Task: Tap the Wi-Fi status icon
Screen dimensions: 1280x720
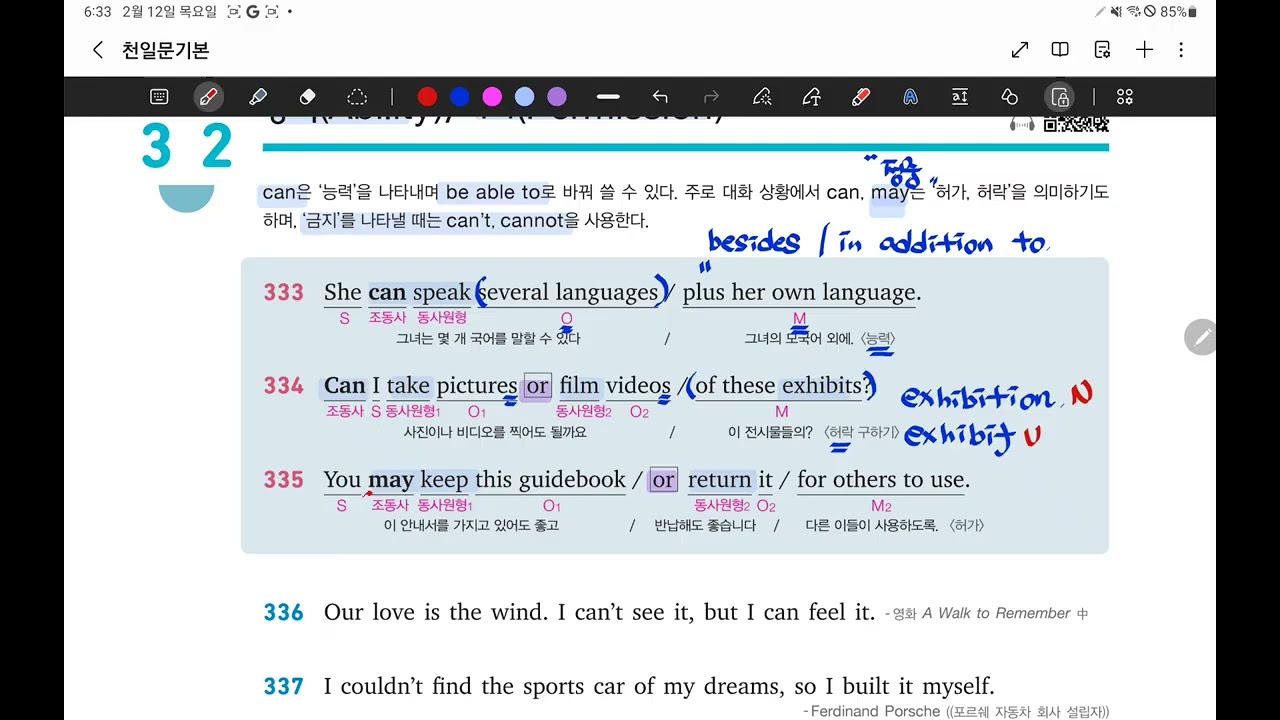Action: [1133, 12]
